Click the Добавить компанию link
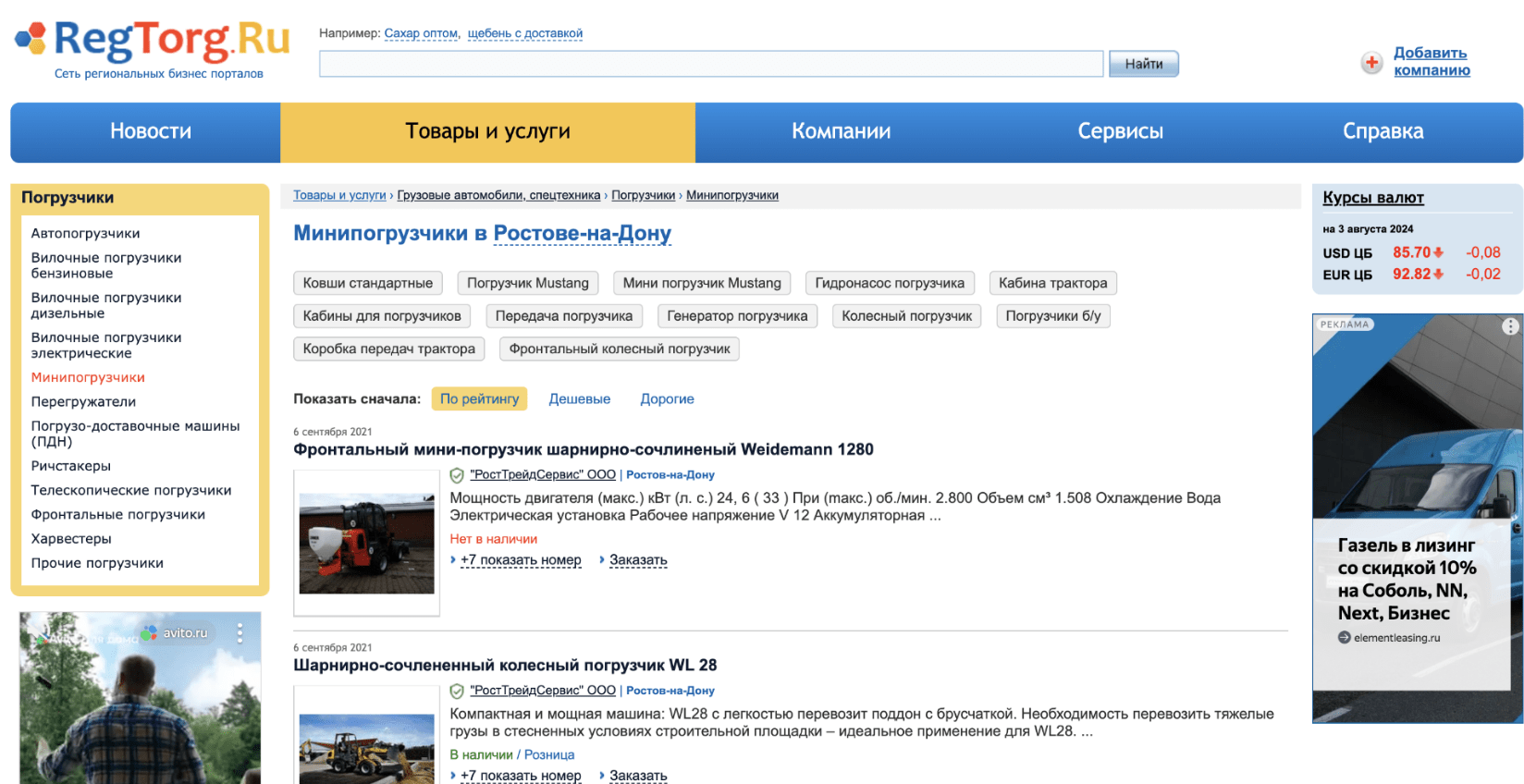 tap(1432, 61)
